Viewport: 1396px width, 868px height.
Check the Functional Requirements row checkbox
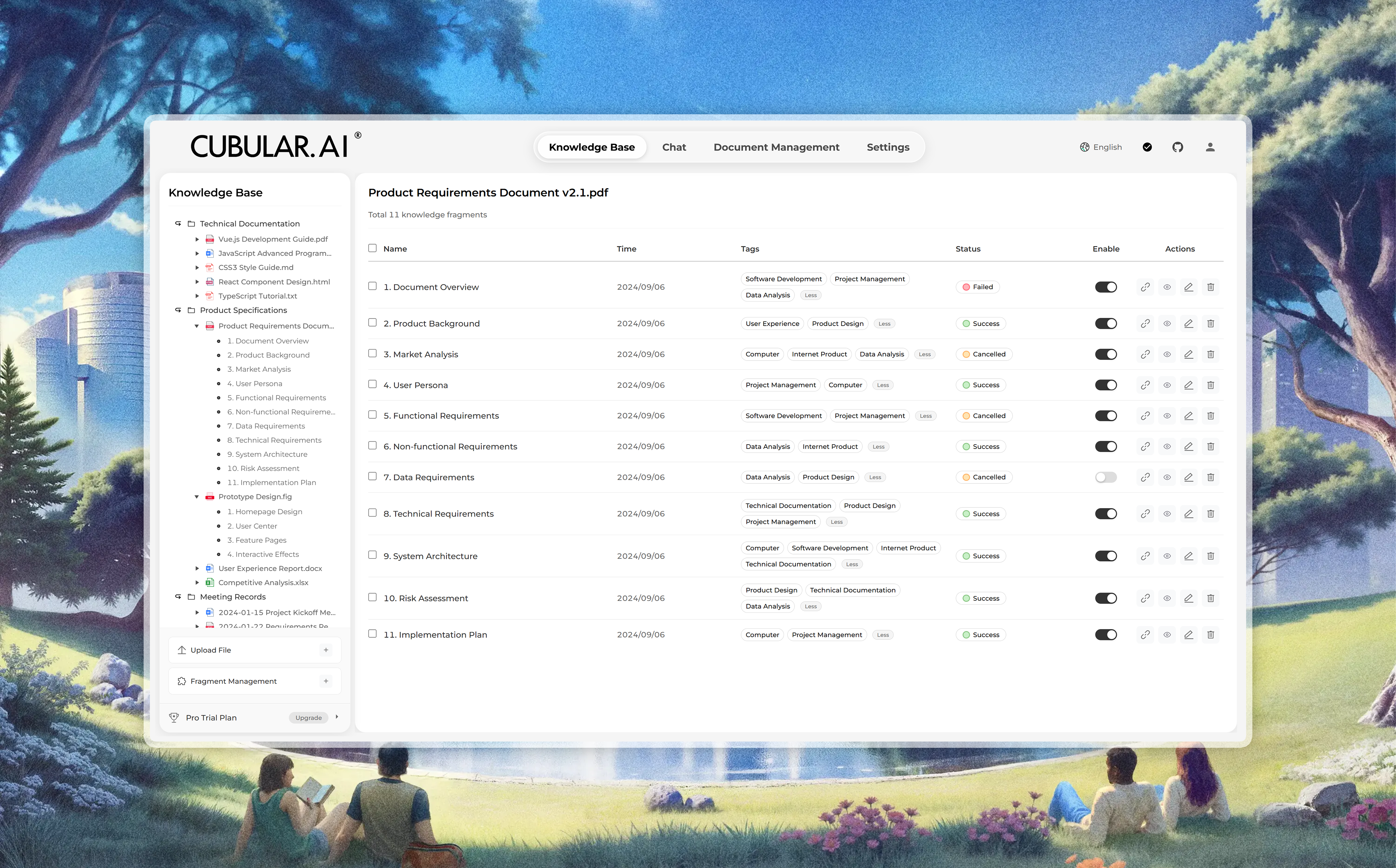(x=372, y=415)
